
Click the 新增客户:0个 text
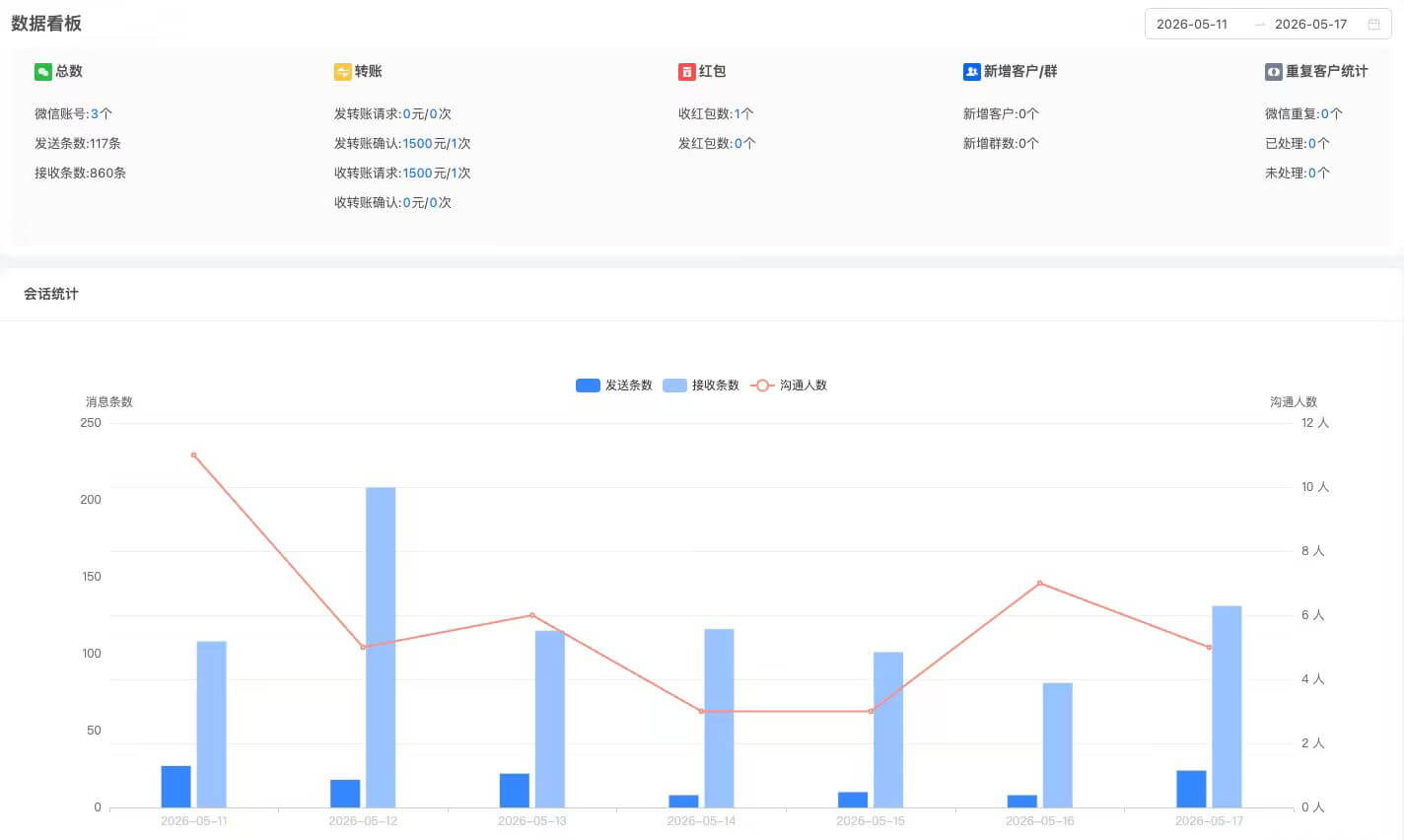pos(1001,114)
